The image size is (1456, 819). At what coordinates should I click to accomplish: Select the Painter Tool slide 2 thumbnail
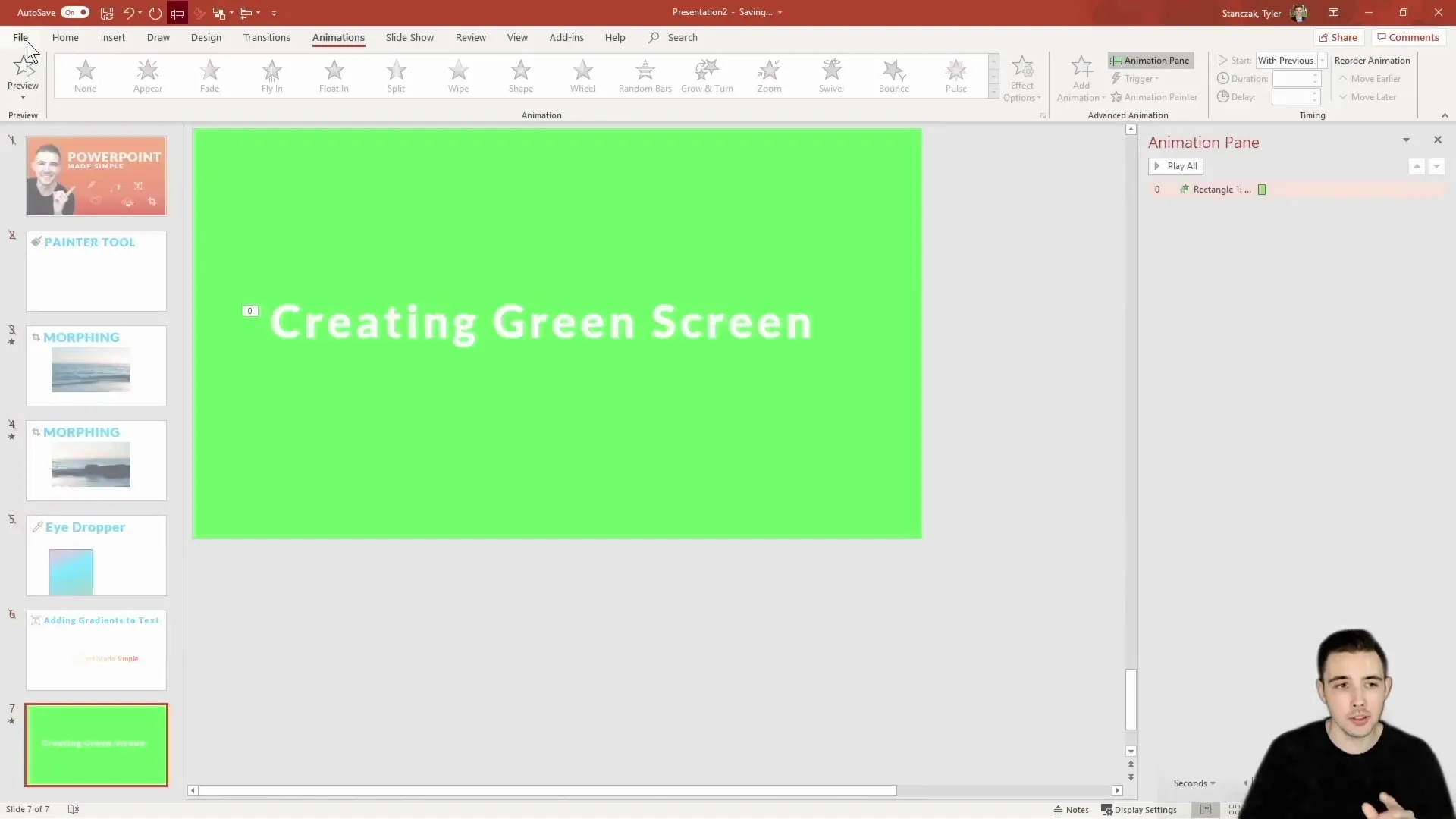tap(96, 271)
